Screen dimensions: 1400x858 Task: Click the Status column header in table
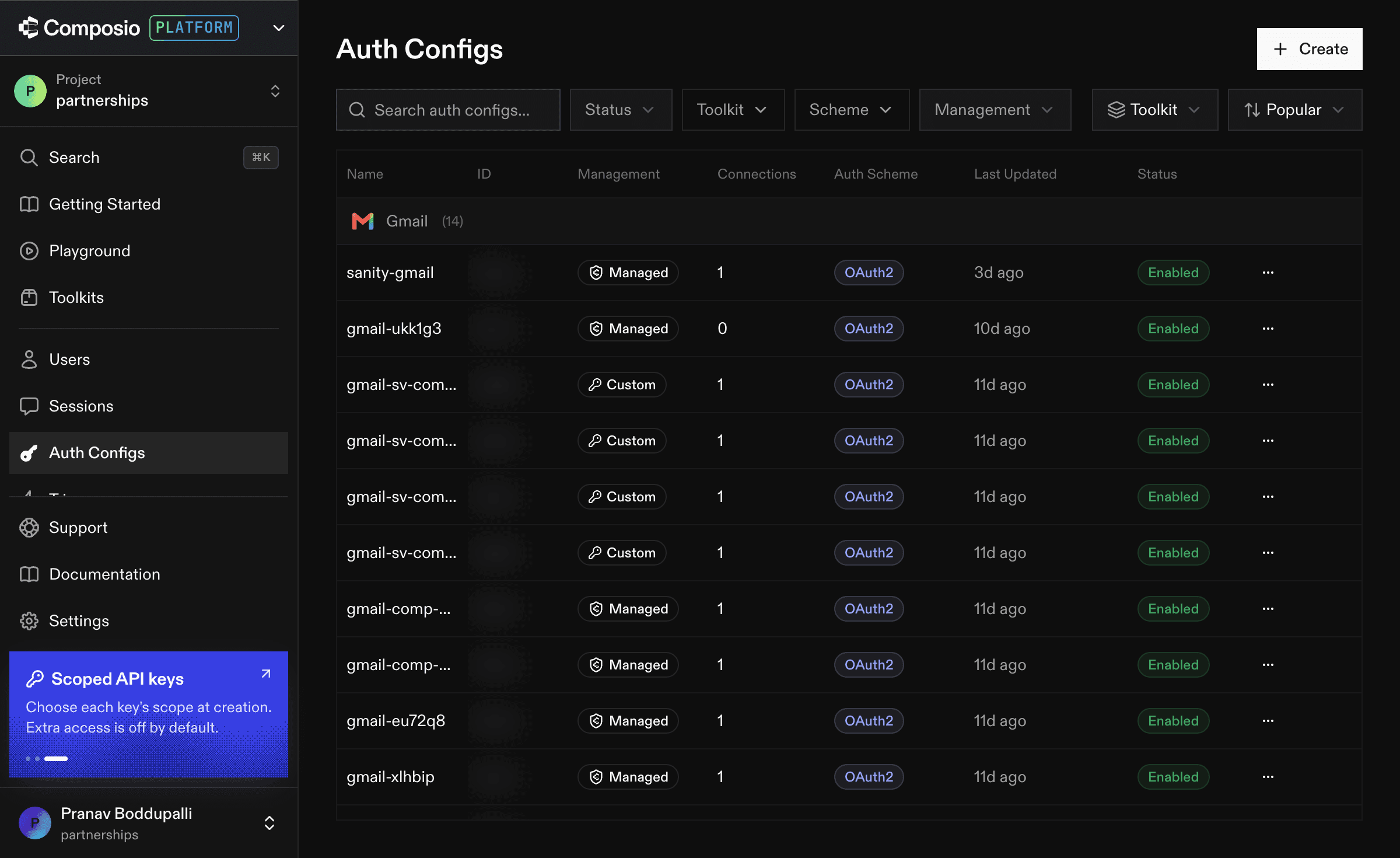pyautogui.click(x=1157, y=174)
